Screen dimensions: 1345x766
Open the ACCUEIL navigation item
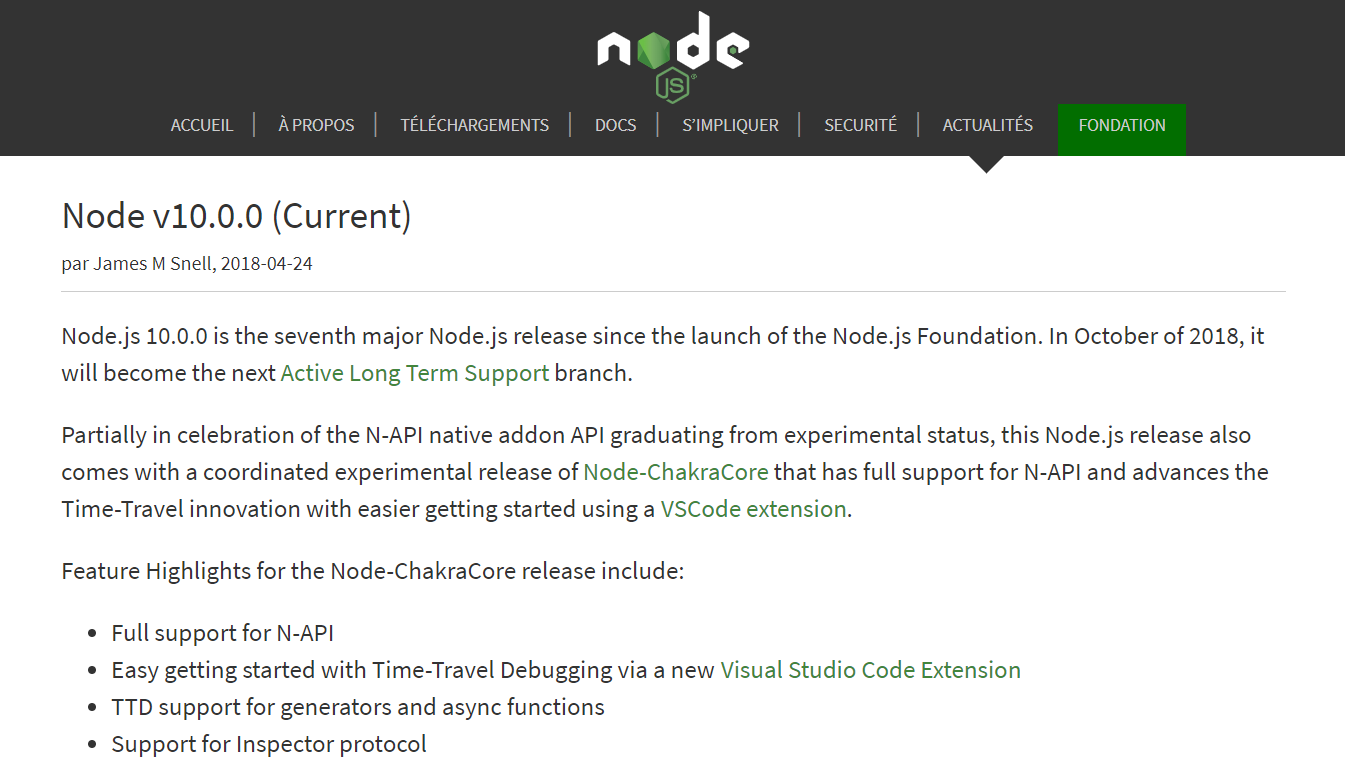point(202,125)
